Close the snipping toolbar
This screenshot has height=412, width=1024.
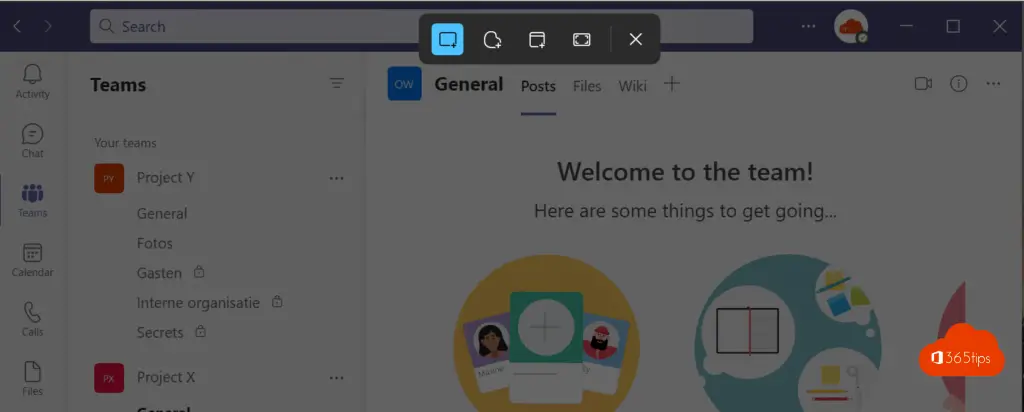coord(635,39)
